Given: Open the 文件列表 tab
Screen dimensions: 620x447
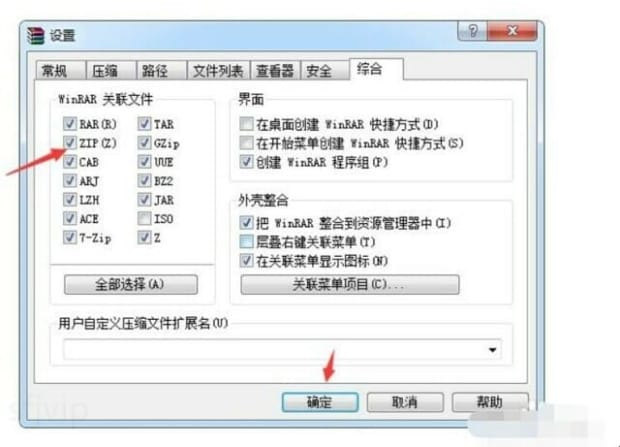Looking at the screenshot, I should (218, 71).
